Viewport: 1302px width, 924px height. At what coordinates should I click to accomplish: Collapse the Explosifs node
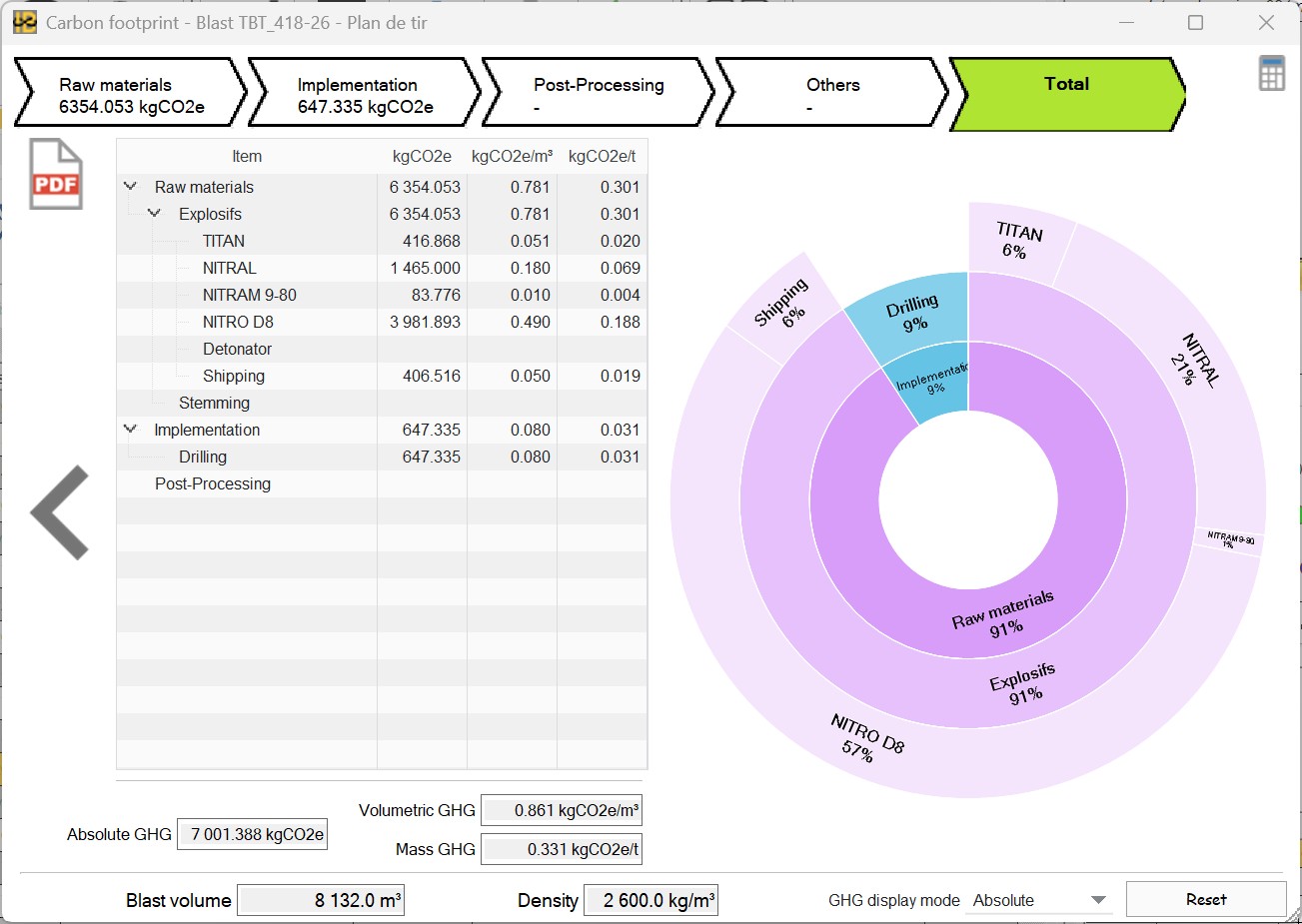pos(155,214)
